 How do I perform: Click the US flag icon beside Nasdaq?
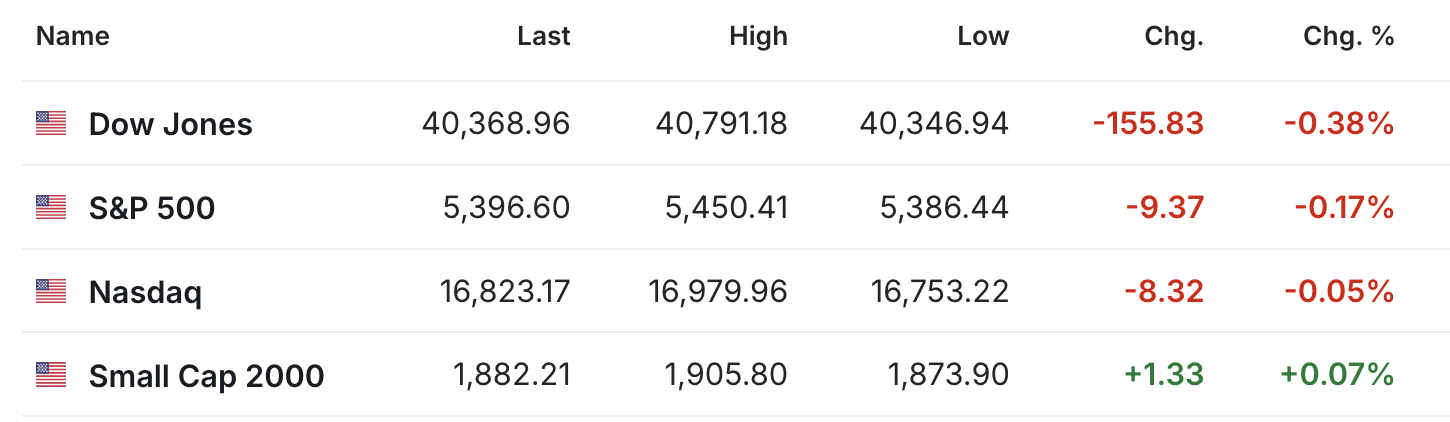pos(50,292)
